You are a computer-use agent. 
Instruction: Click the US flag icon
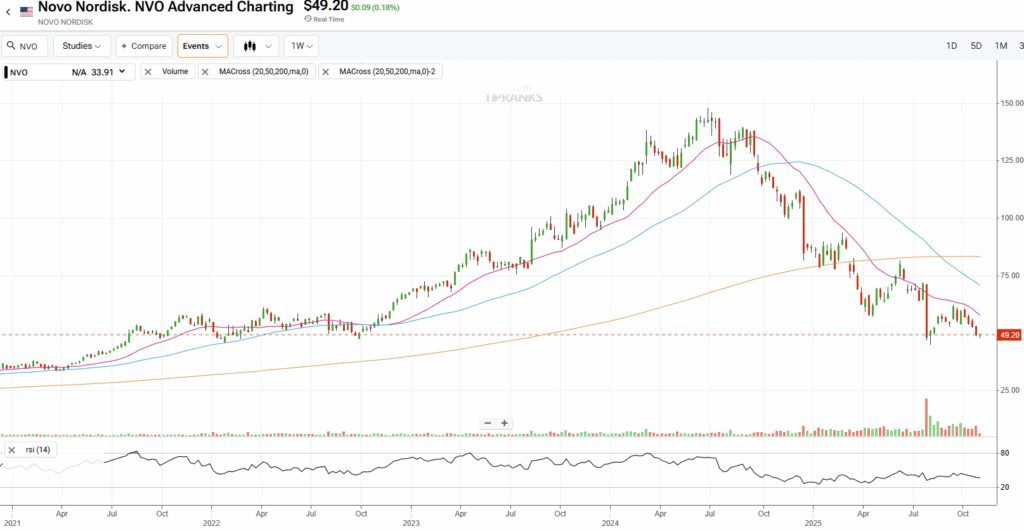coord(27,10)
